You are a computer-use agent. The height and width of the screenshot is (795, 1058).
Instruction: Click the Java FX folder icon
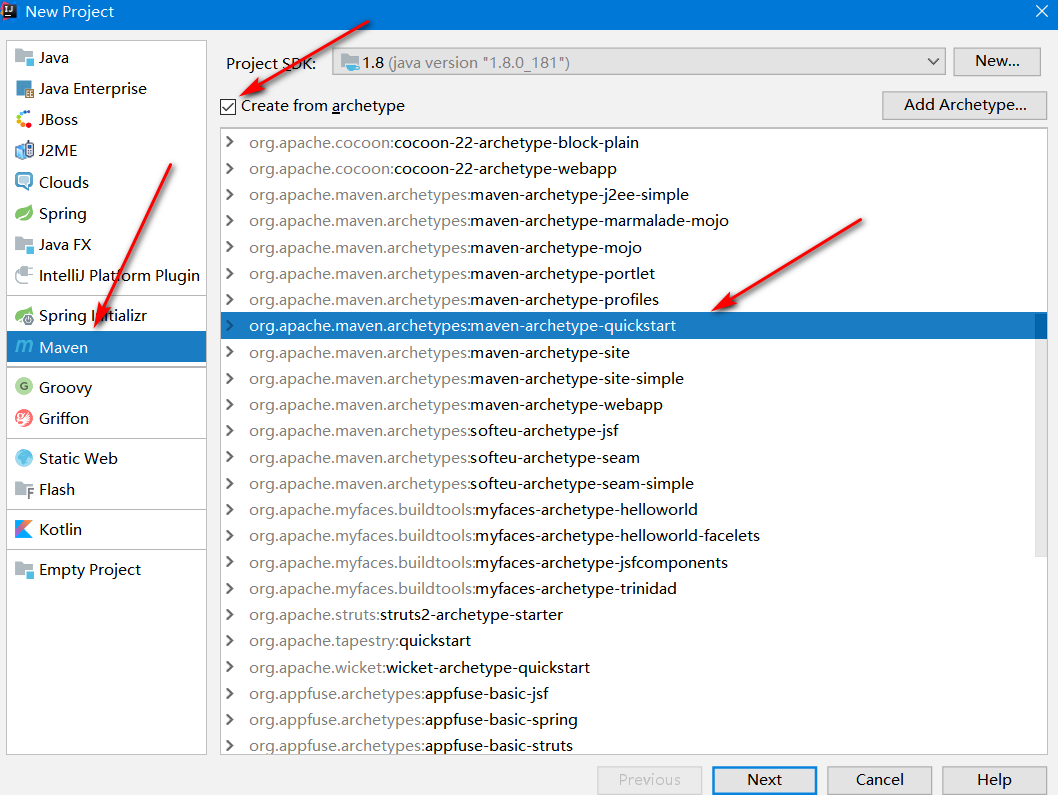pyautogui.click(x=24, y=244)
